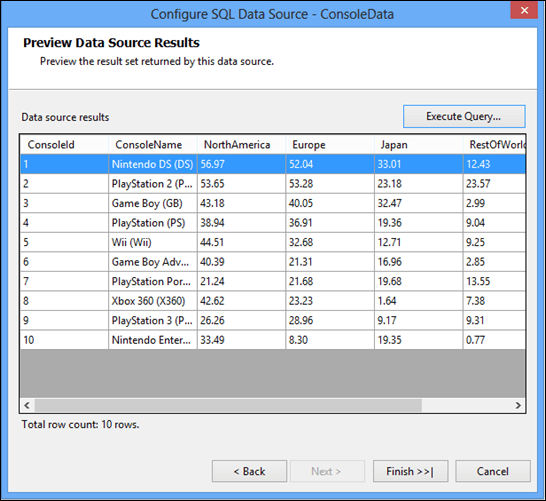Click NorthAmerica value 43.18
The height and width of the screenshot is (501, 546).
(241, 203)
